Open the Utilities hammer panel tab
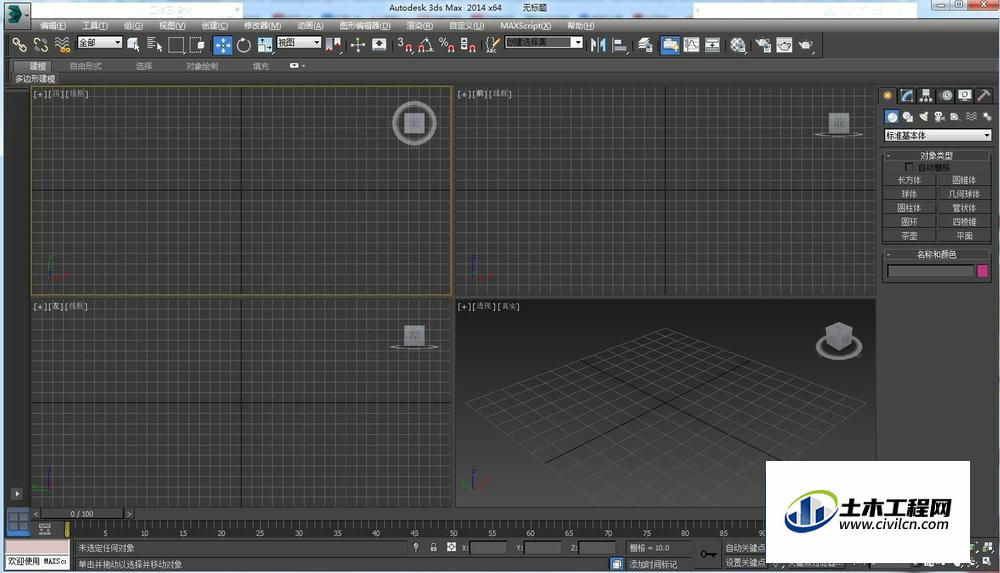Viewport: 1000px width, 573px height. point(984,96)
